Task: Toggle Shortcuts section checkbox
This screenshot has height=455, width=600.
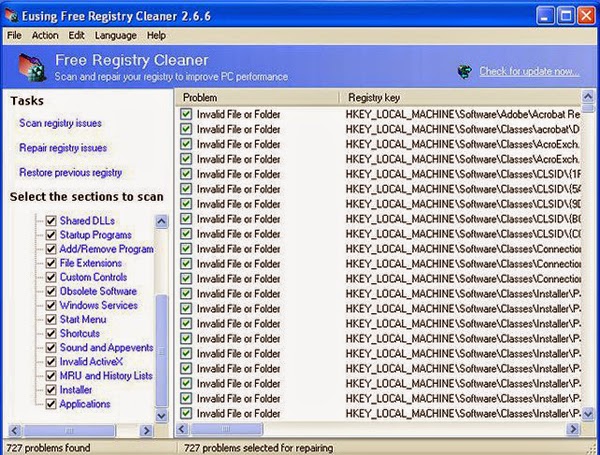Action: pyautogui.click(x=51, y=333)
